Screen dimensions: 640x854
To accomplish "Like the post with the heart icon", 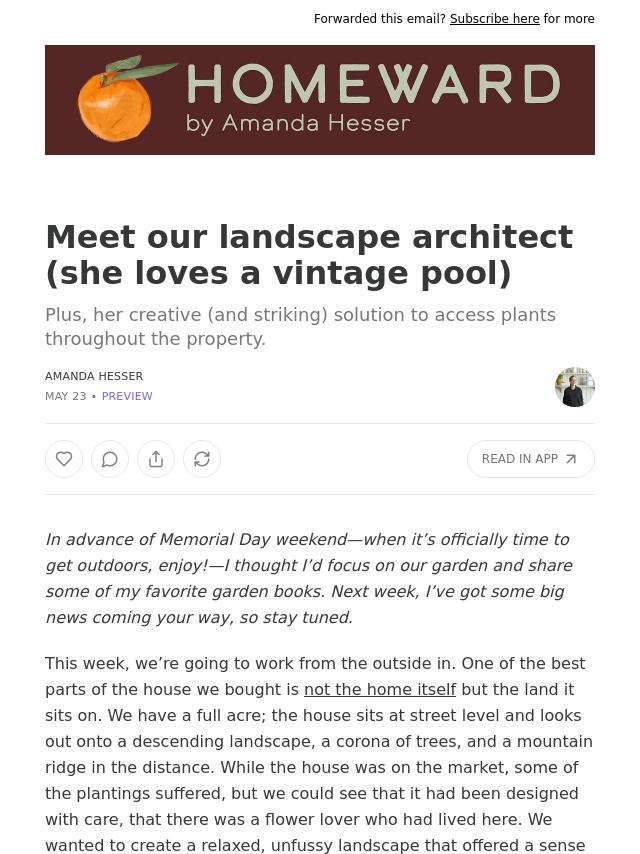I will click(64, 459).
